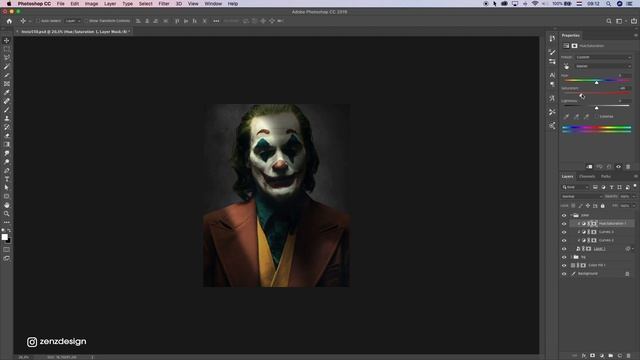This screenshot has height=360, width=640.
Task: Delete the adjustment layer via Properties trash
Action: (628, 167)
